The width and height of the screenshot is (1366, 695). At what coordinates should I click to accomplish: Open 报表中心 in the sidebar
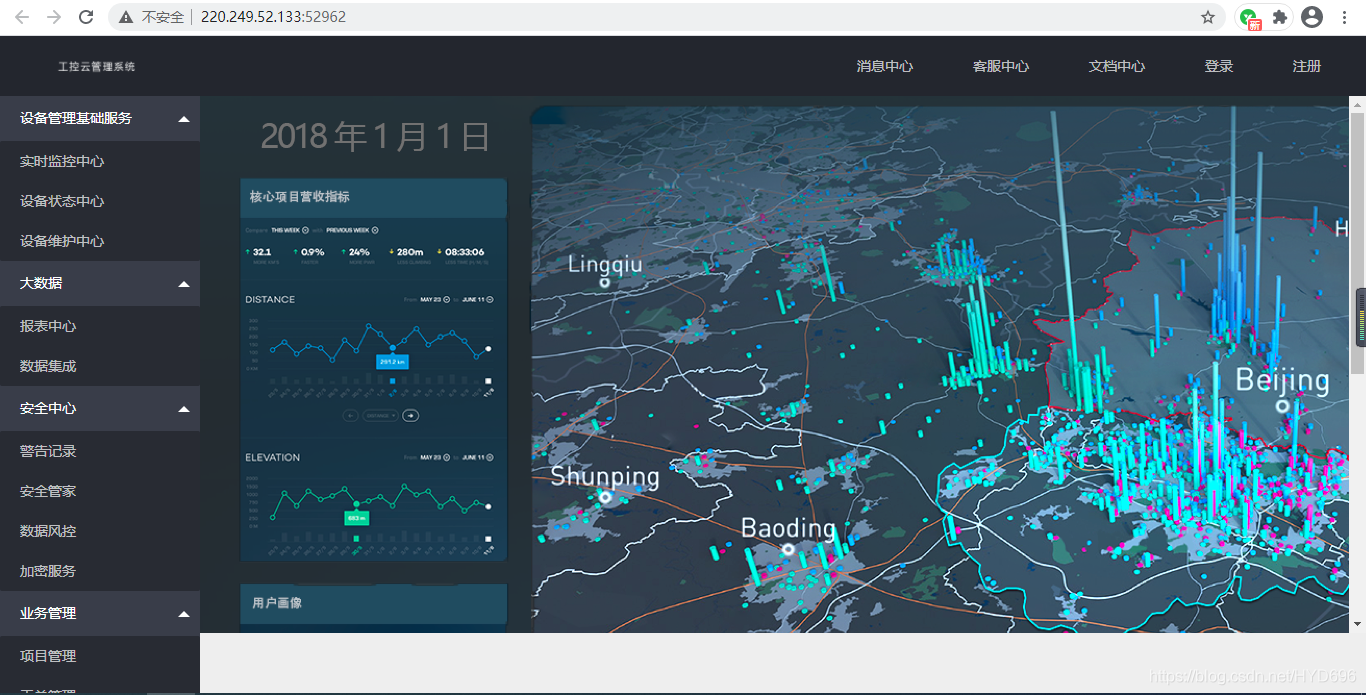[48, 326]
